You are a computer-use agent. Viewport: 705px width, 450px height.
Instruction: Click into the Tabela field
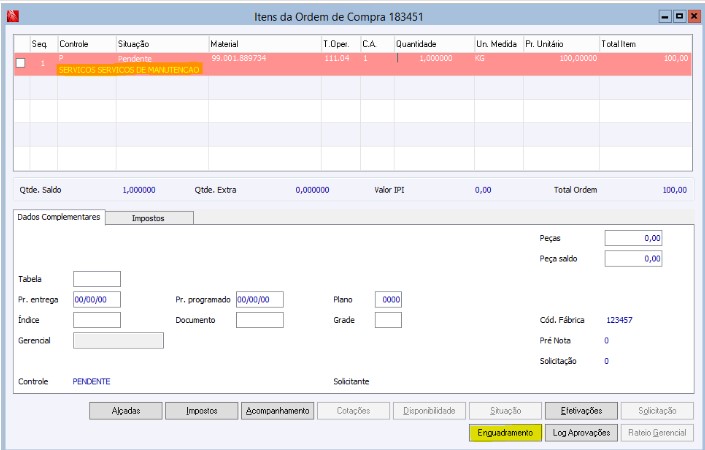pos(97,279)
